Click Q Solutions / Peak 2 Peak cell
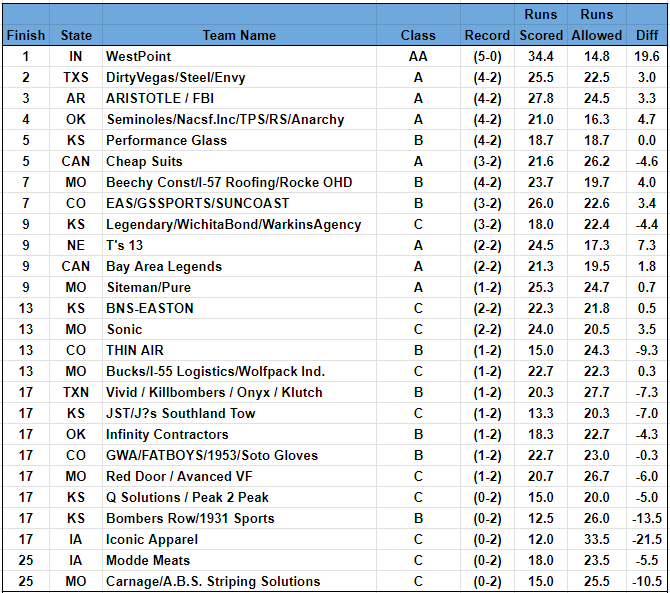This screenshot has width=670, height=593. click(239, 497)
